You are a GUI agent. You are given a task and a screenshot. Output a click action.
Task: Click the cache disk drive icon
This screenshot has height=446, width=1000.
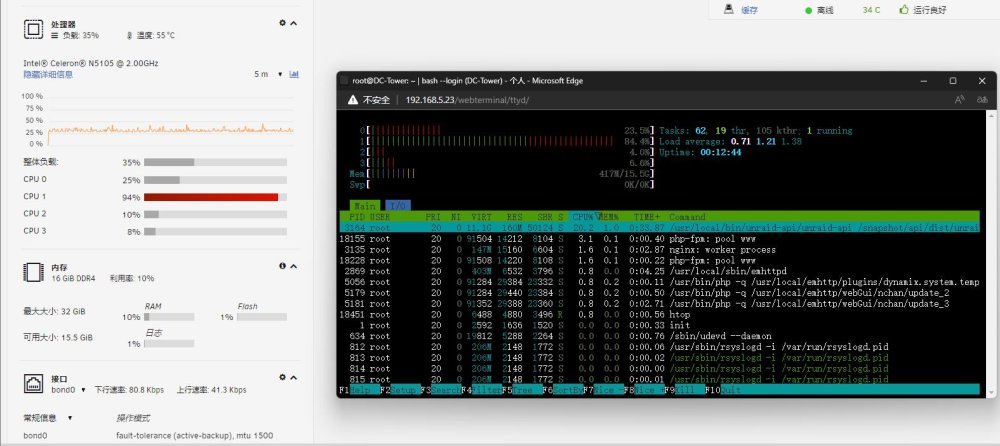coord(728,9)
